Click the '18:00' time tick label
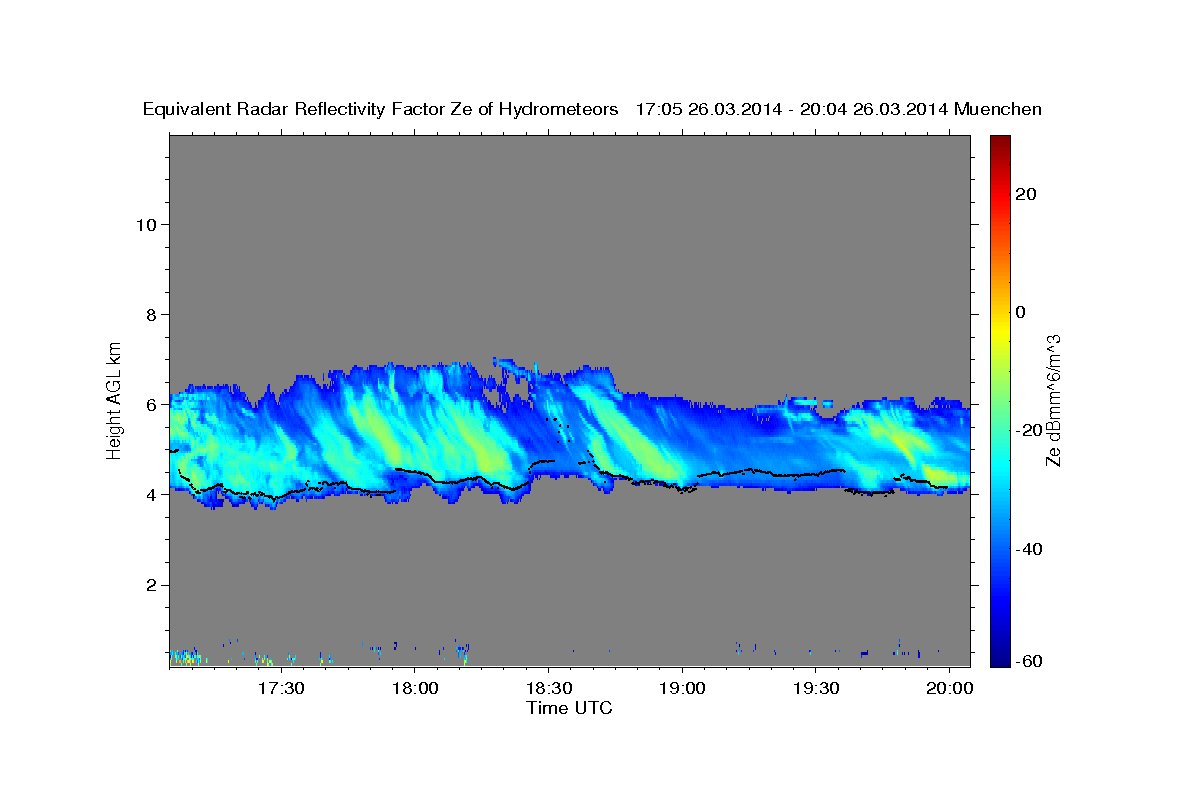This screenshot has height=800, width=1200. click(x=415, y=689)
